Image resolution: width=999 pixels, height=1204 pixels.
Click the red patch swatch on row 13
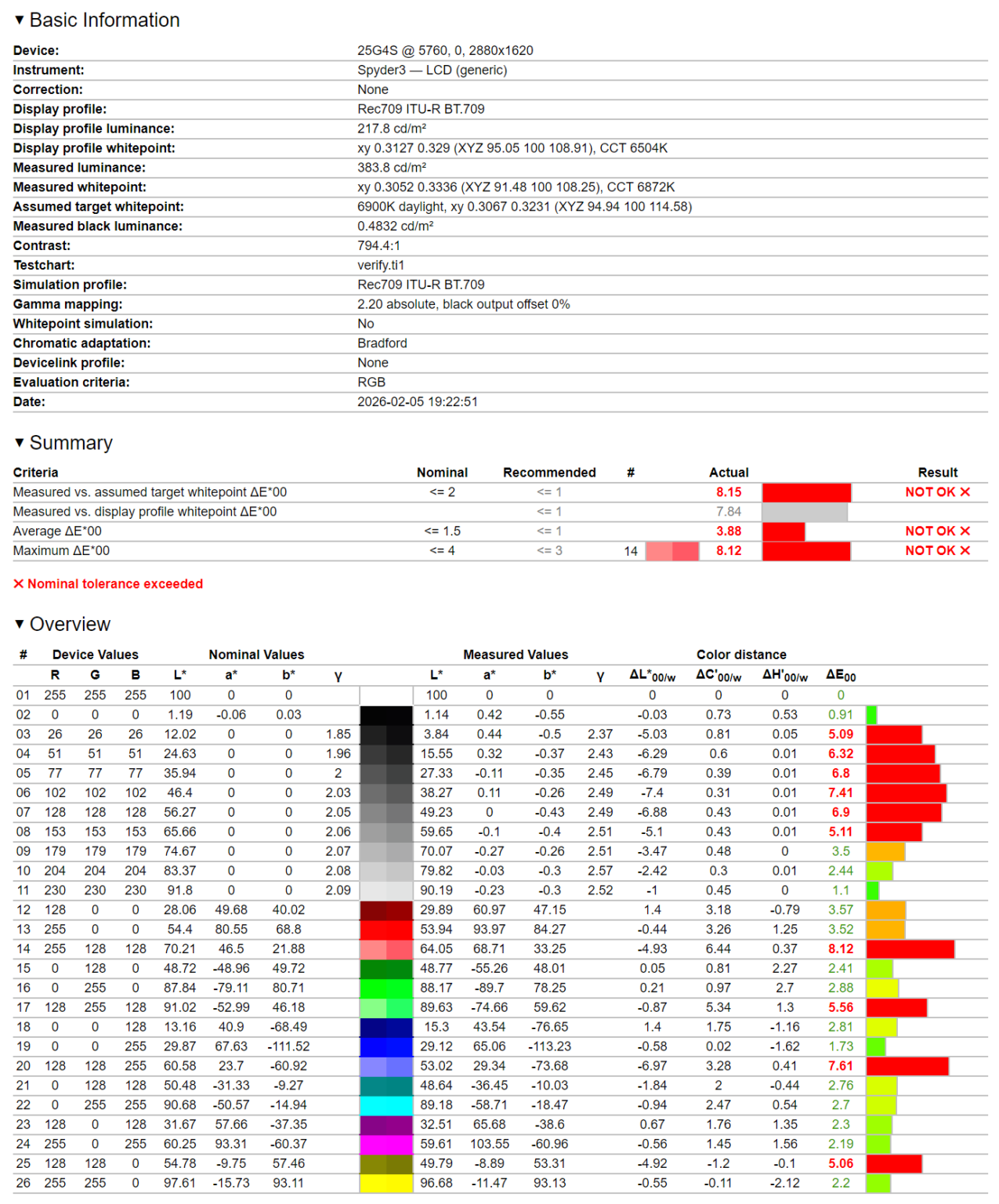coord(385,929)
